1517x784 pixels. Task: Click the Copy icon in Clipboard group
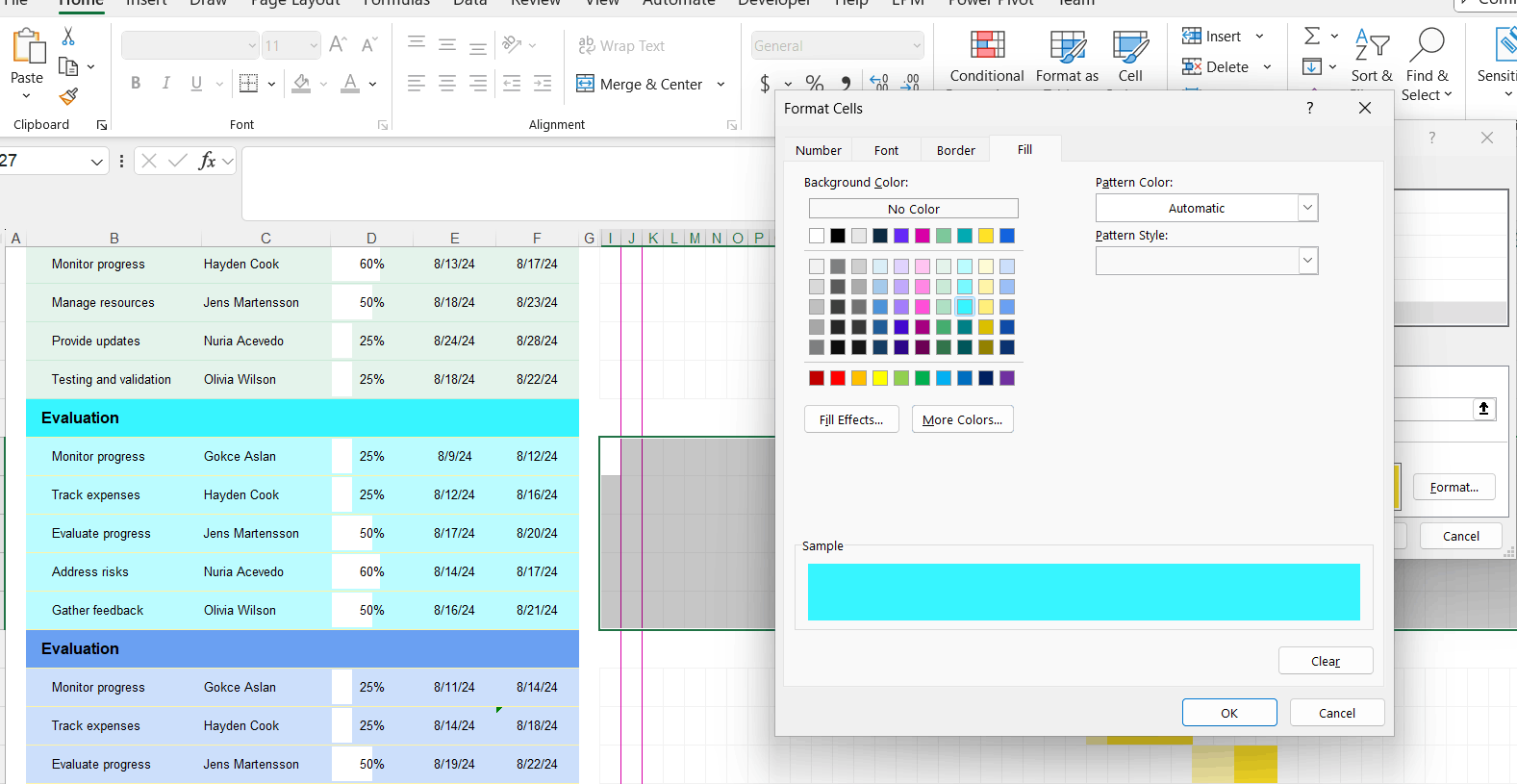click(68, 66)
